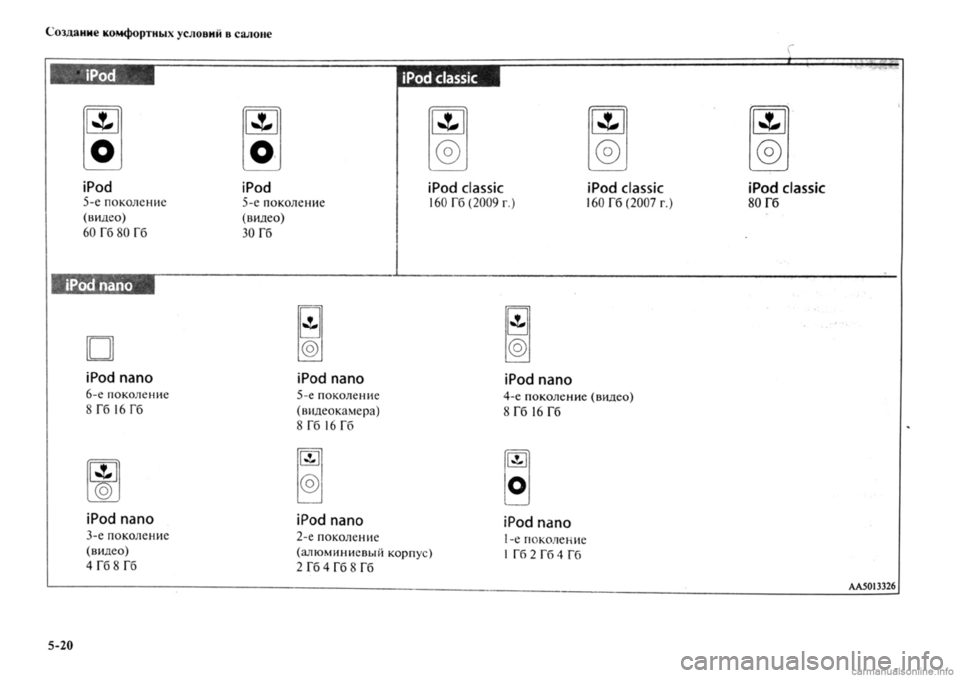Click the text "160 Гб (2009 г.)"

[x=471, y=203]
